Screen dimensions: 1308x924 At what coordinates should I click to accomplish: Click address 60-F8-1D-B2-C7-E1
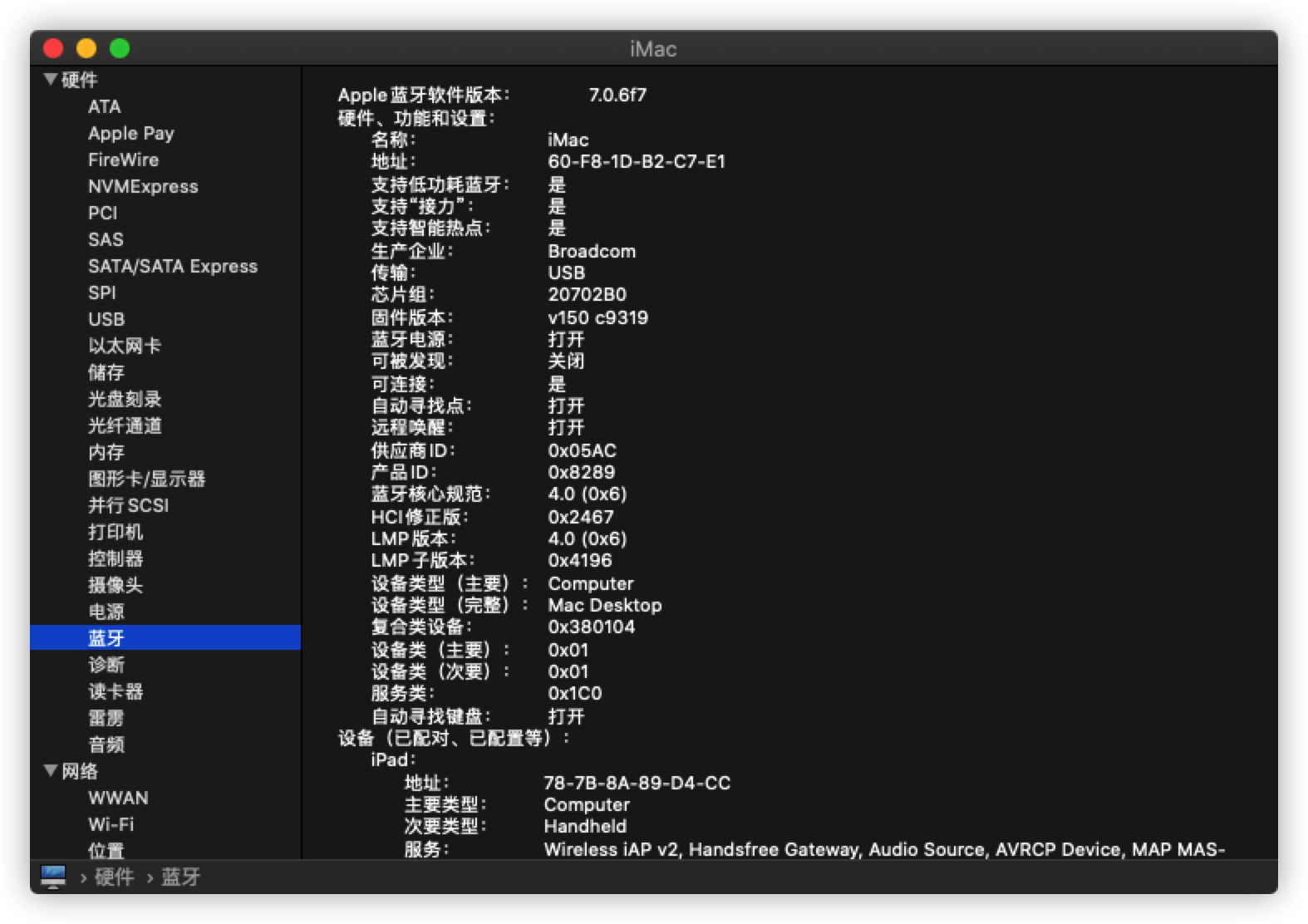[637, 161]
